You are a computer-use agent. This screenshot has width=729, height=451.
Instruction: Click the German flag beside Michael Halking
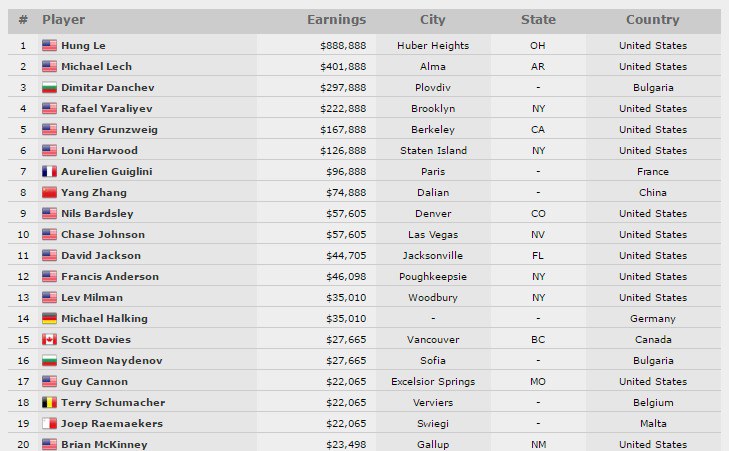49,318
